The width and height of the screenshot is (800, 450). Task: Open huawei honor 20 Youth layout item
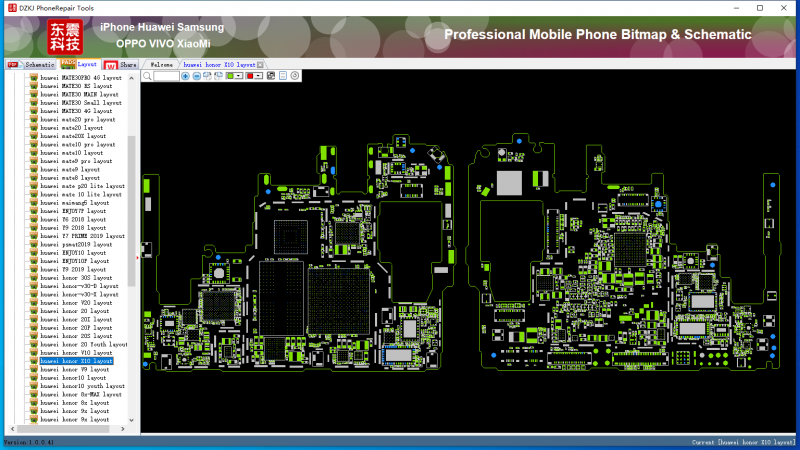pos(84,344)
